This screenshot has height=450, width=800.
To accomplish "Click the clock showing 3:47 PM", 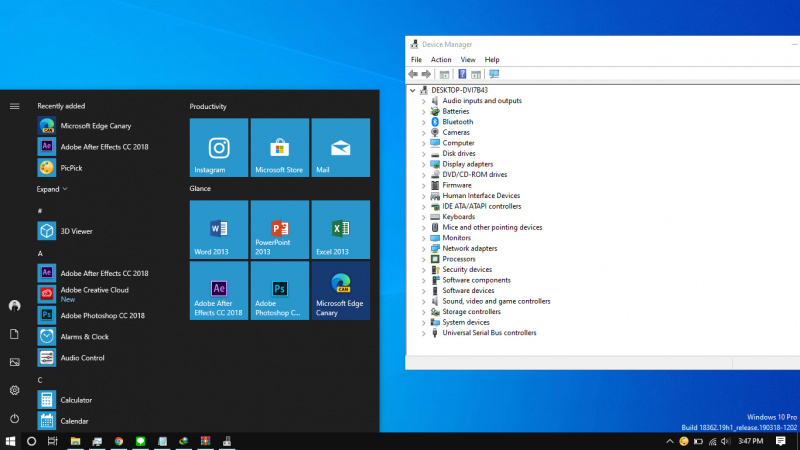I will pyautogui.click(x=751, y=441).
